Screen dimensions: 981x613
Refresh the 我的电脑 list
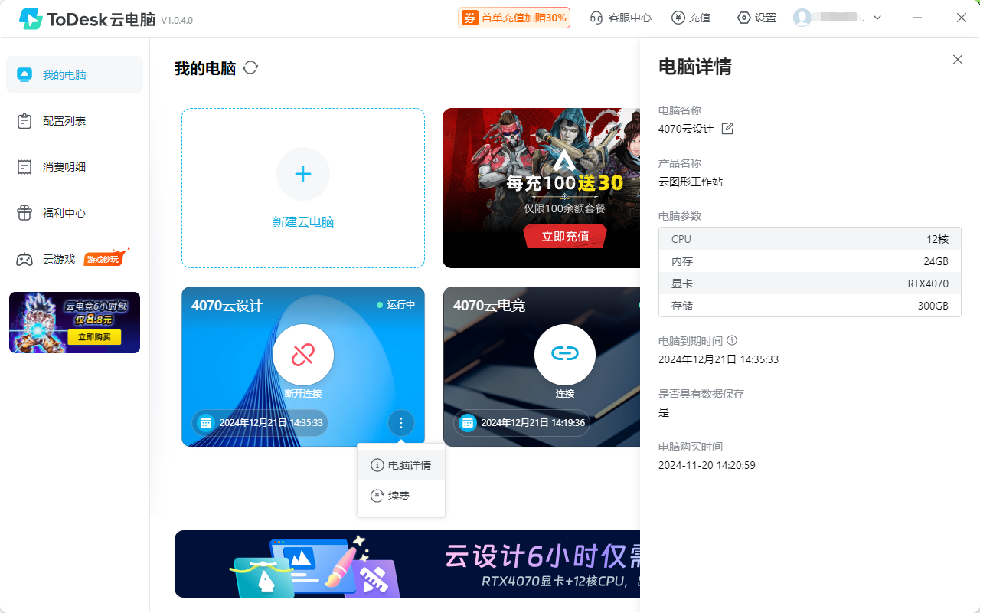[249, 68]
